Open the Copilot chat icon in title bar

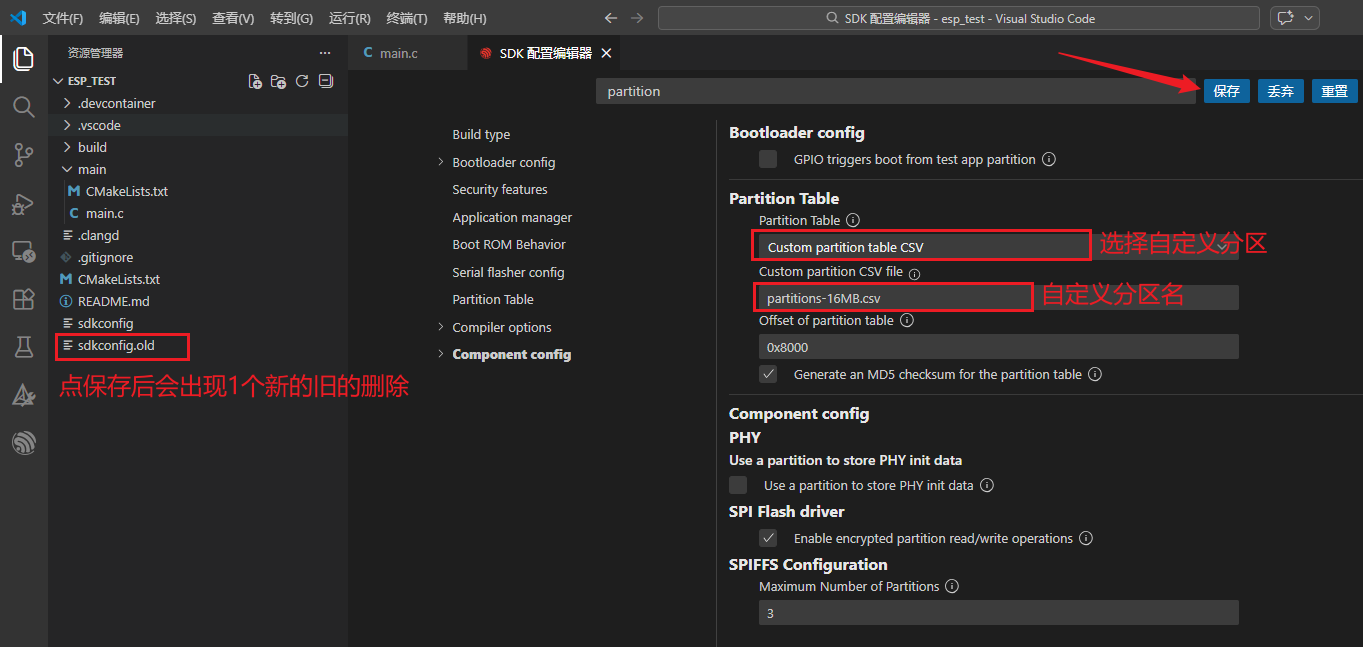[x=1284, y=18]
